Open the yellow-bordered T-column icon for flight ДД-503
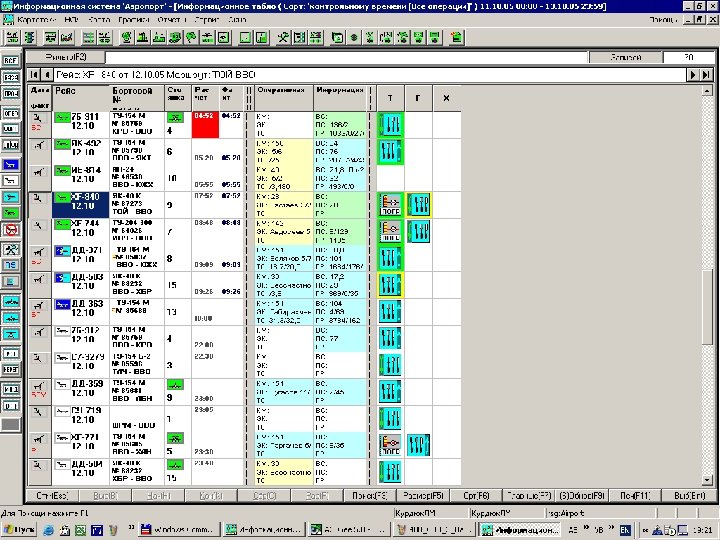Screen dimensions: 720x540 390,285
